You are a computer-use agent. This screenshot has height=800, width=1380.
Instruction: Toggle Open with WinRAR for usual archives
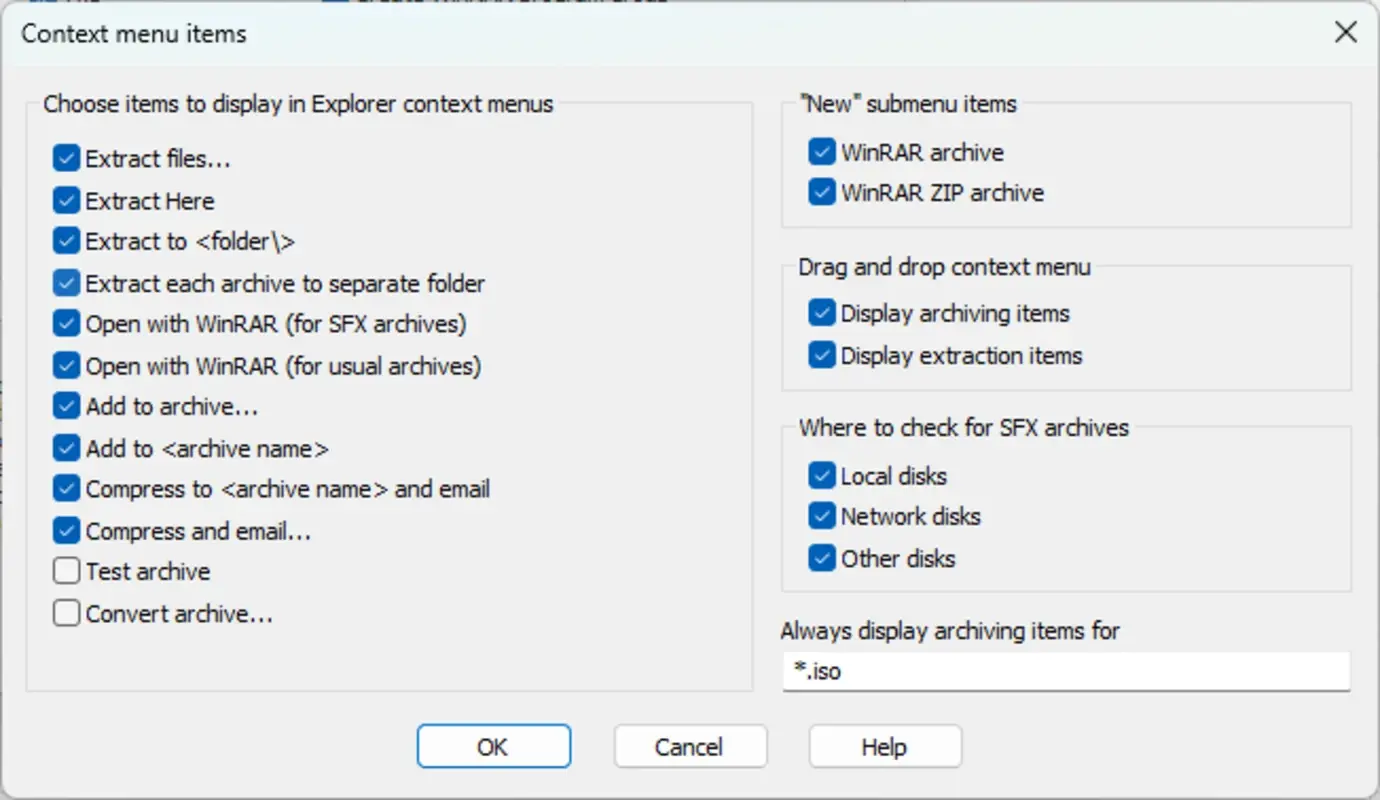[x=65, y=365]
